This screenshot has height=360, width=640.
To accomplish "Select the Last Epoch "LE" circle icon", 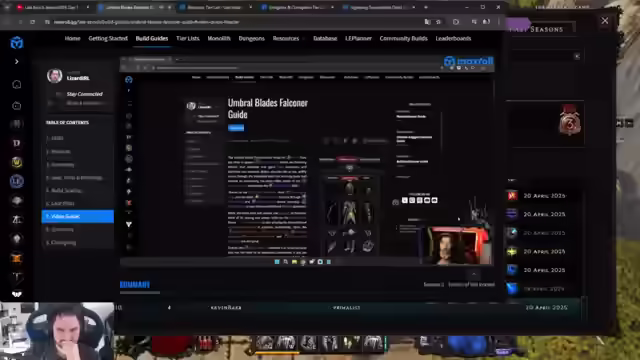I will coord(17,181).
